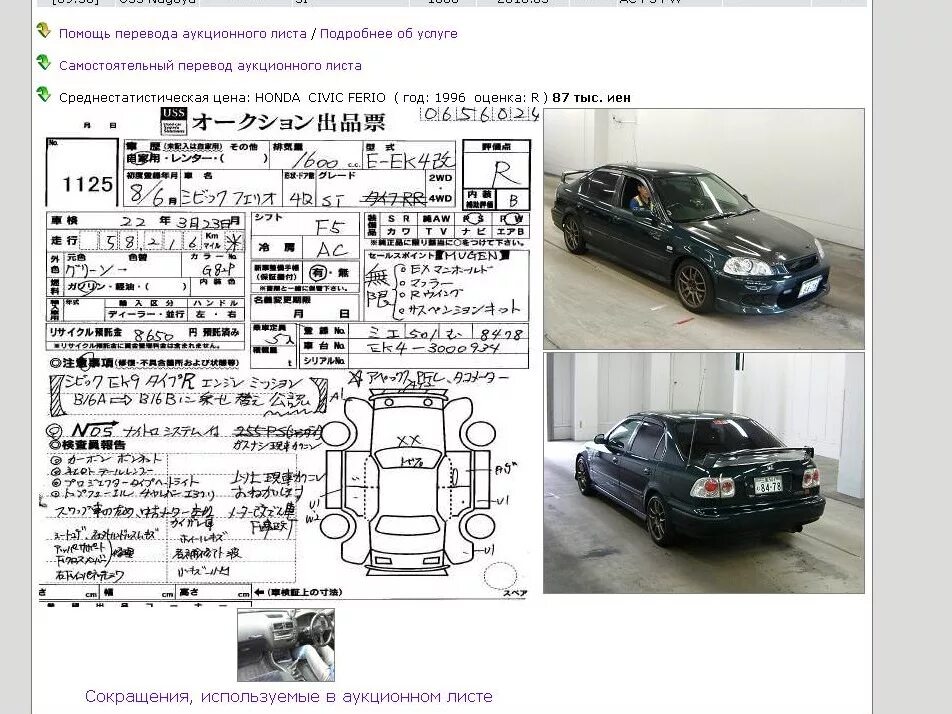Click 'HONDA CIVIC FERIO' model text
Screen dimensions: 952x714
pos(320,98)
